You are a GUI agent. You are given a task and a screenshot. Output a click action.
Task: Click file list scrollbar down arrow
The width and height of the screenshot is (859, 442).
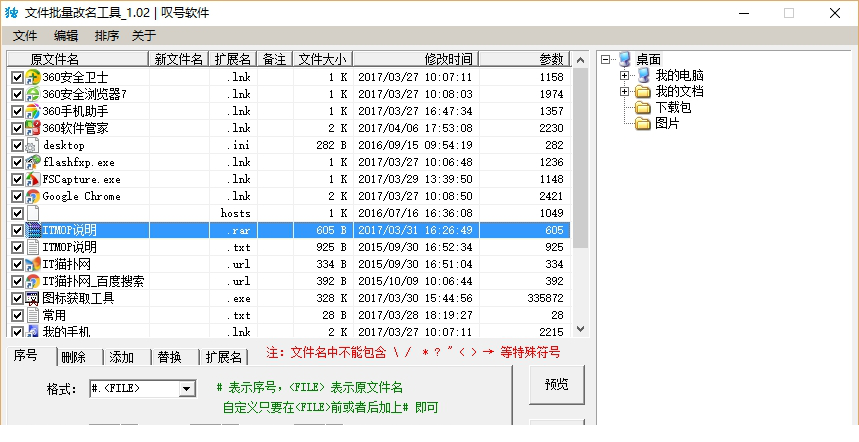581,329
